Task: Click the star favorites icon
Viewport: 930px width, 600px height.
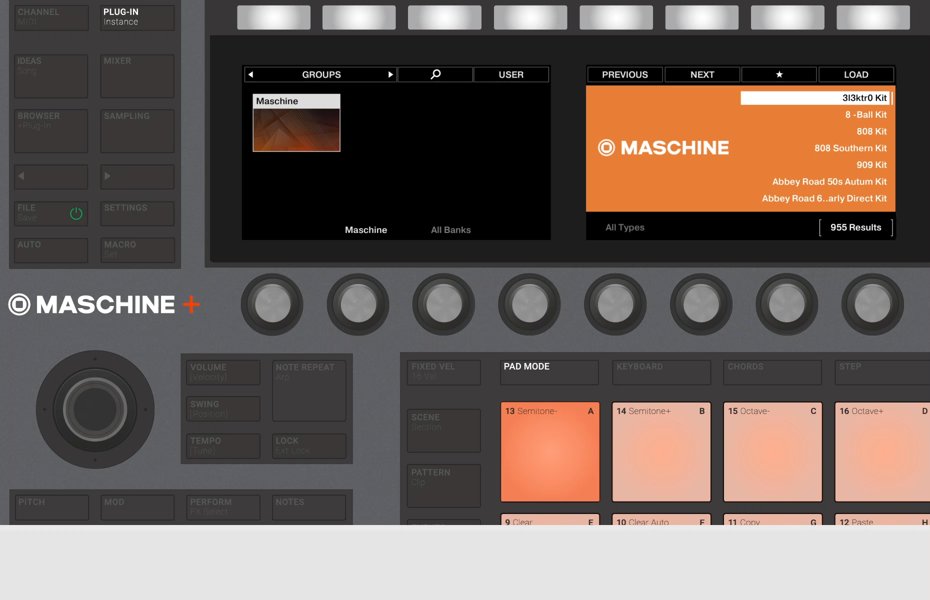Action: tap(779, 75)
